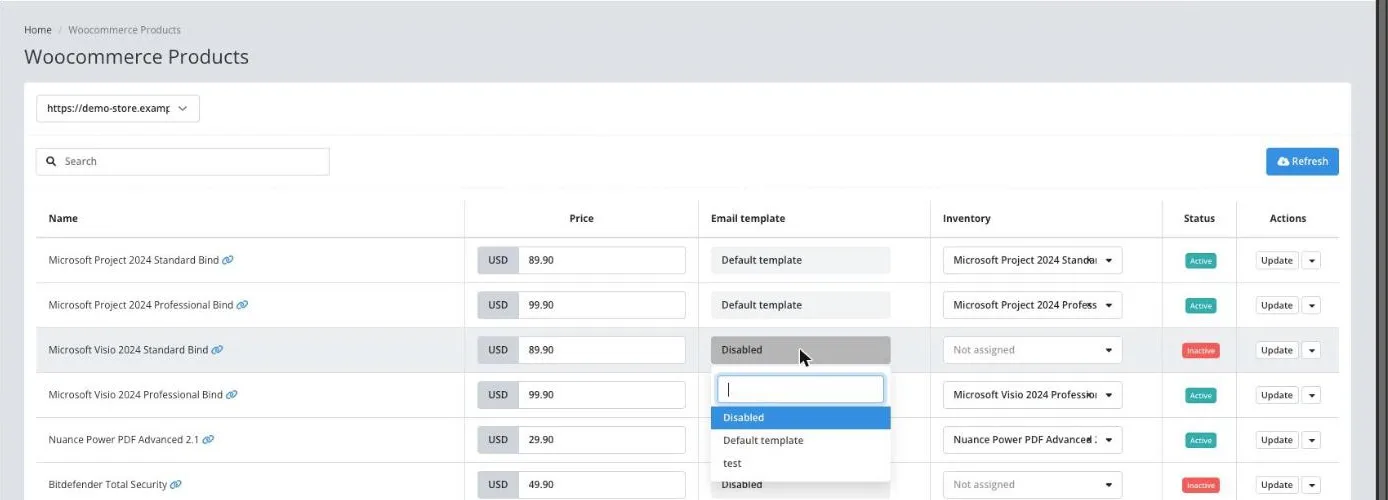This screenshot has height=500, width=1388.
Task: Click product name Nuance Power PDF Advanced 2.1
Action: 124,440
